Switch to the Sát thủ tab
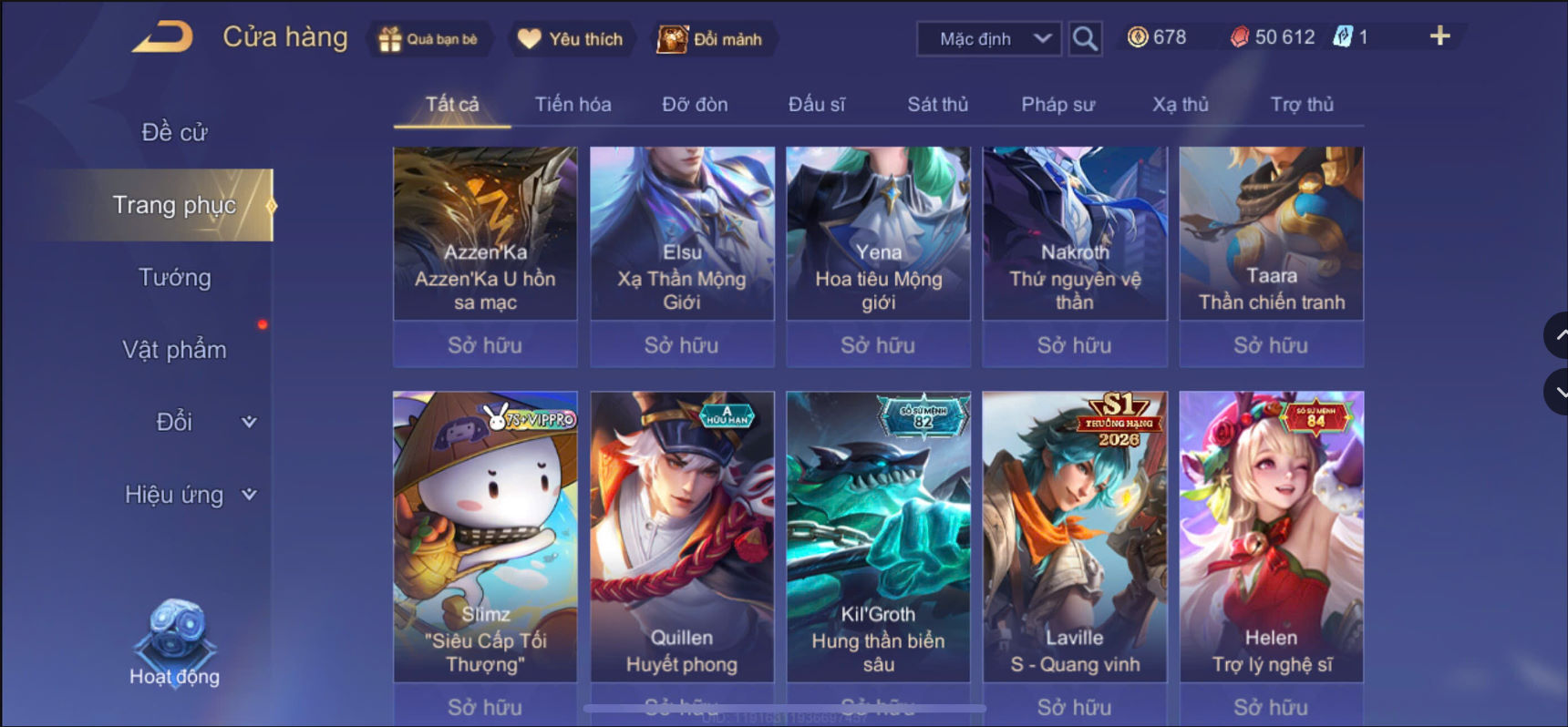The image size is (1568, 727). coord(937,104)
